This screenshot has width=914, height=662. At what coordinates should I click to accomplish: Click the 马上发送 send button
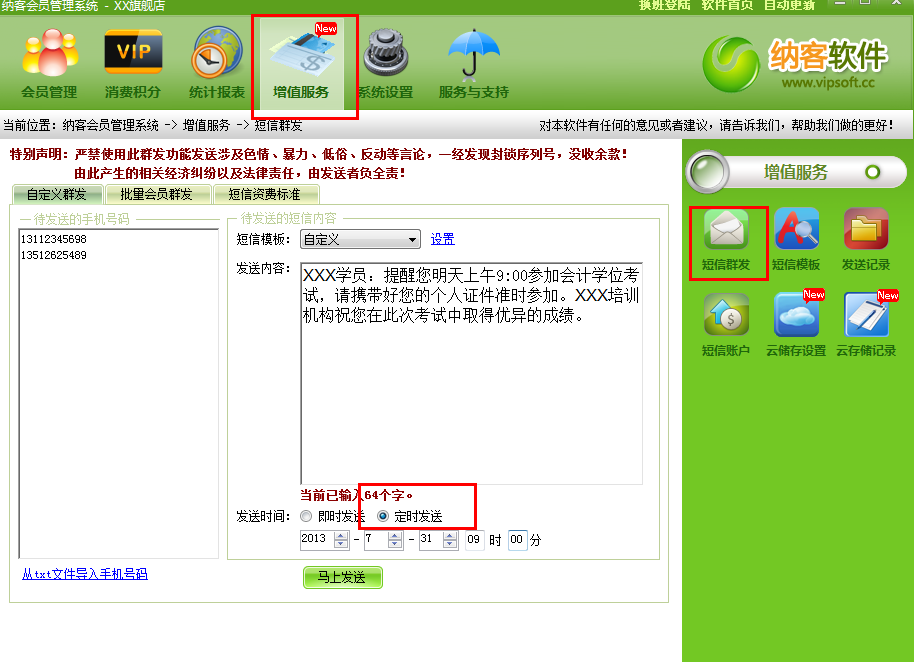click(x=342, y=578)
